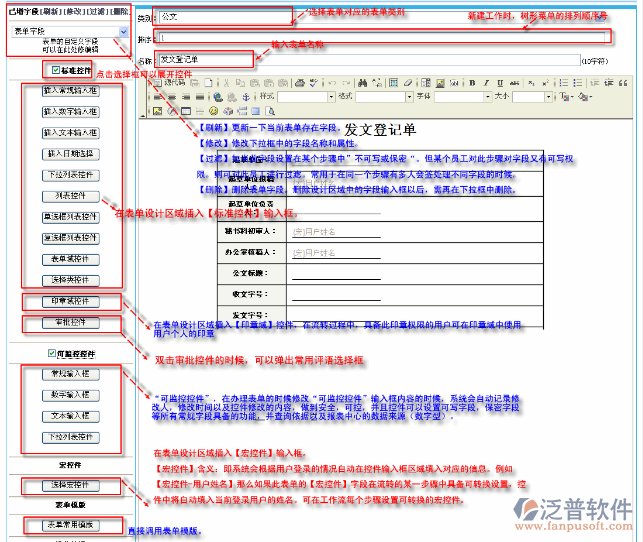Click the bold B toolbar icon
Image resolution: width=643 pixels, height=542 pixels.
coord(473,83)
